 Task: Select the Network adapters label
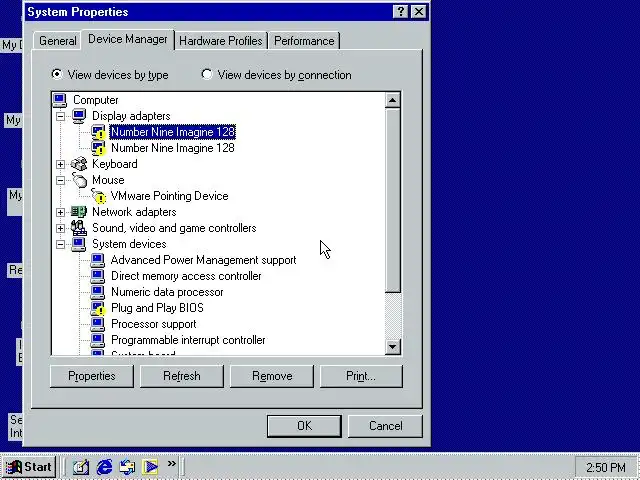click(134, 212)
